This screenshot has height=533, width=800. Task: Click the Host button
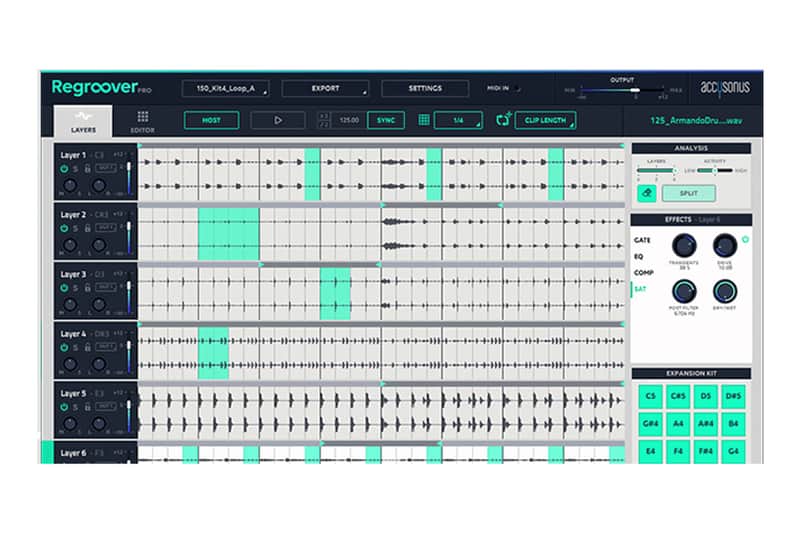(x=211, y=120)
